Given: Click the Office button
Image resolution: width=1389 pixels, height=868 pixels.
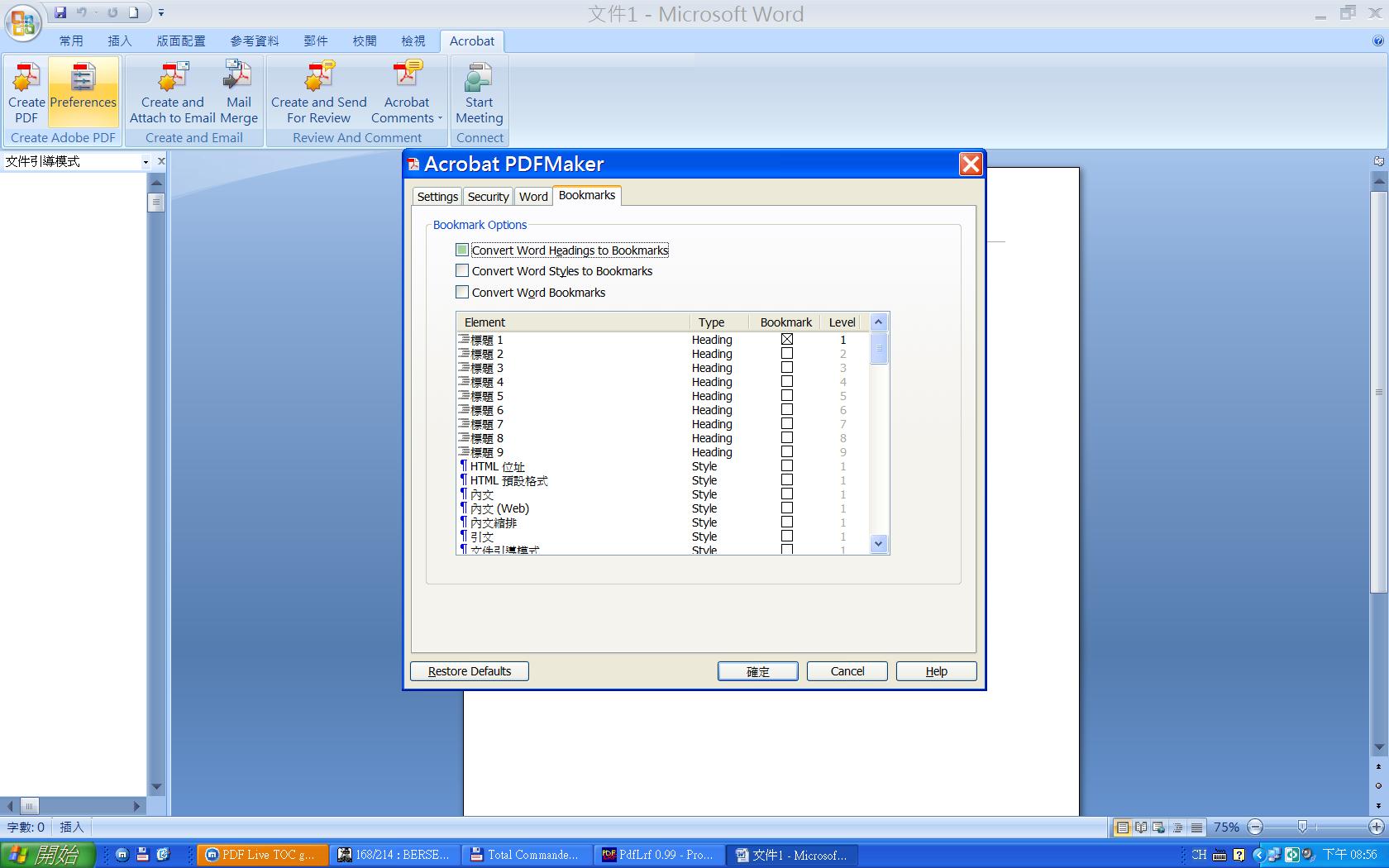Looking at the screenshot, I should coord(23,22).
